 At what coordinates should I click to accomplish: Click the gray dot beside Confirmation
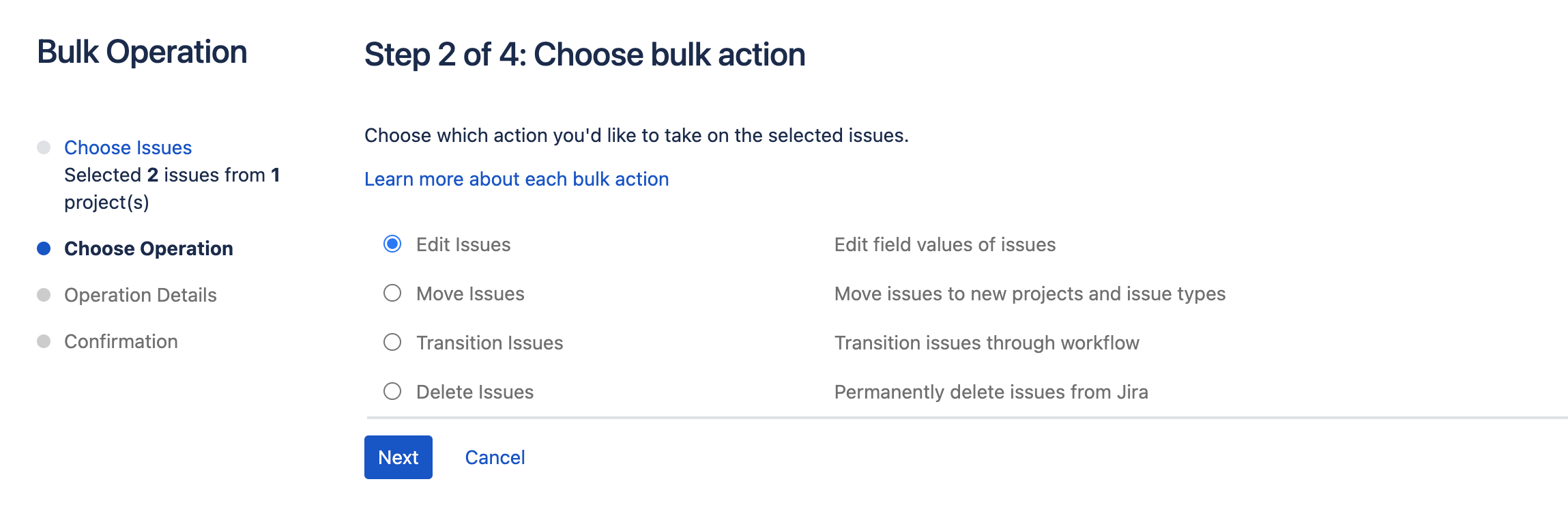click(44, 341)
